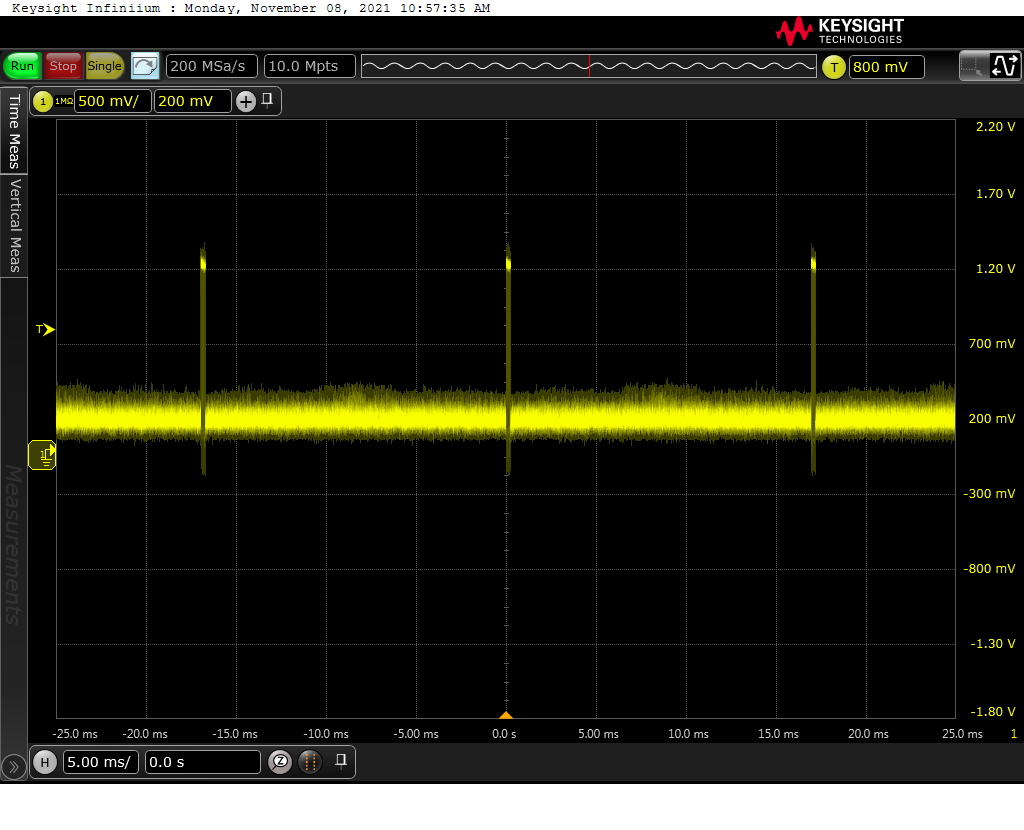Click the channel bar pin icon
1024x830 pixels.
(267, 100)
